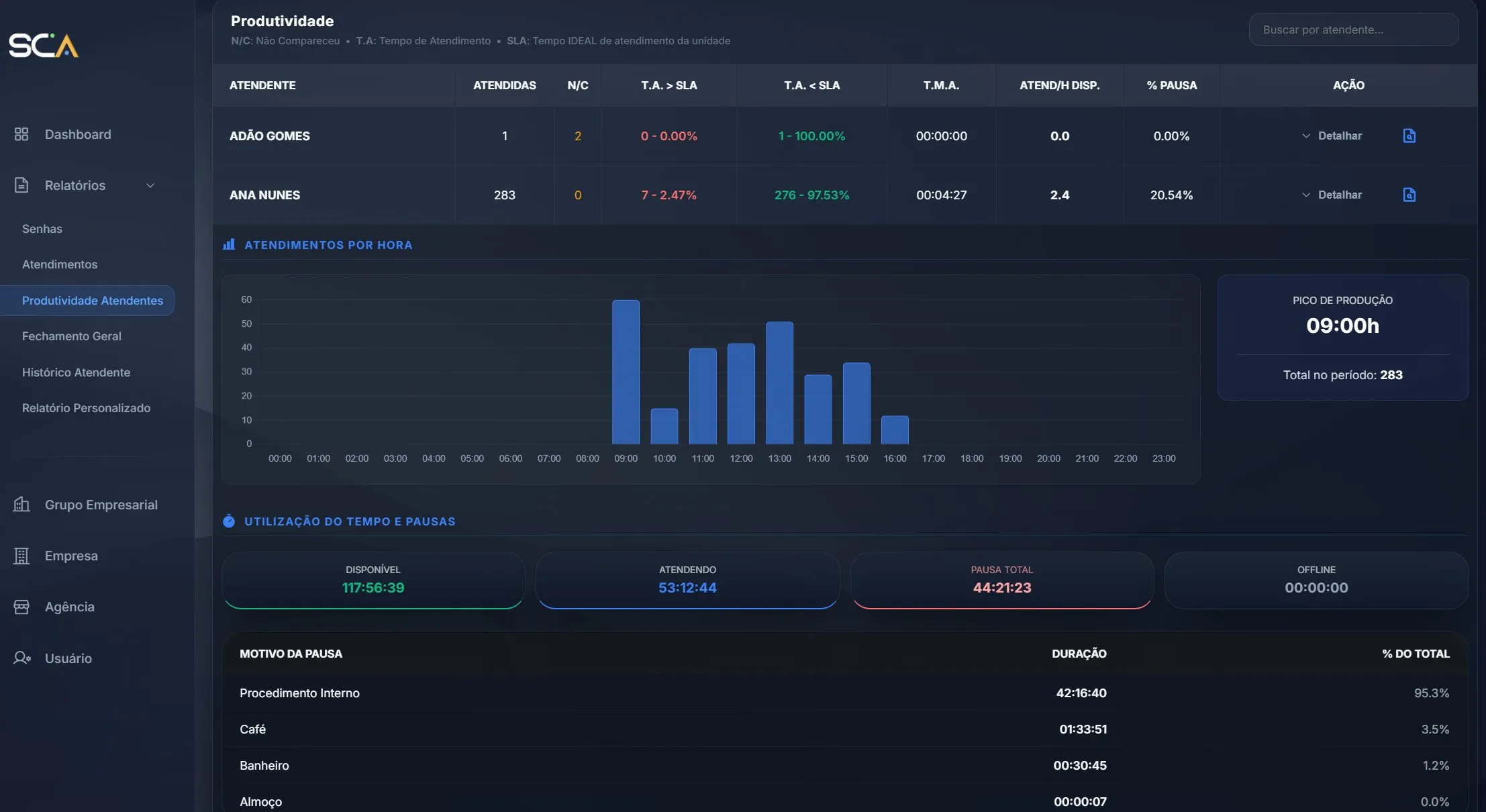Select the Atendimentos menu item
The image size is (1486, 812).
59,264
